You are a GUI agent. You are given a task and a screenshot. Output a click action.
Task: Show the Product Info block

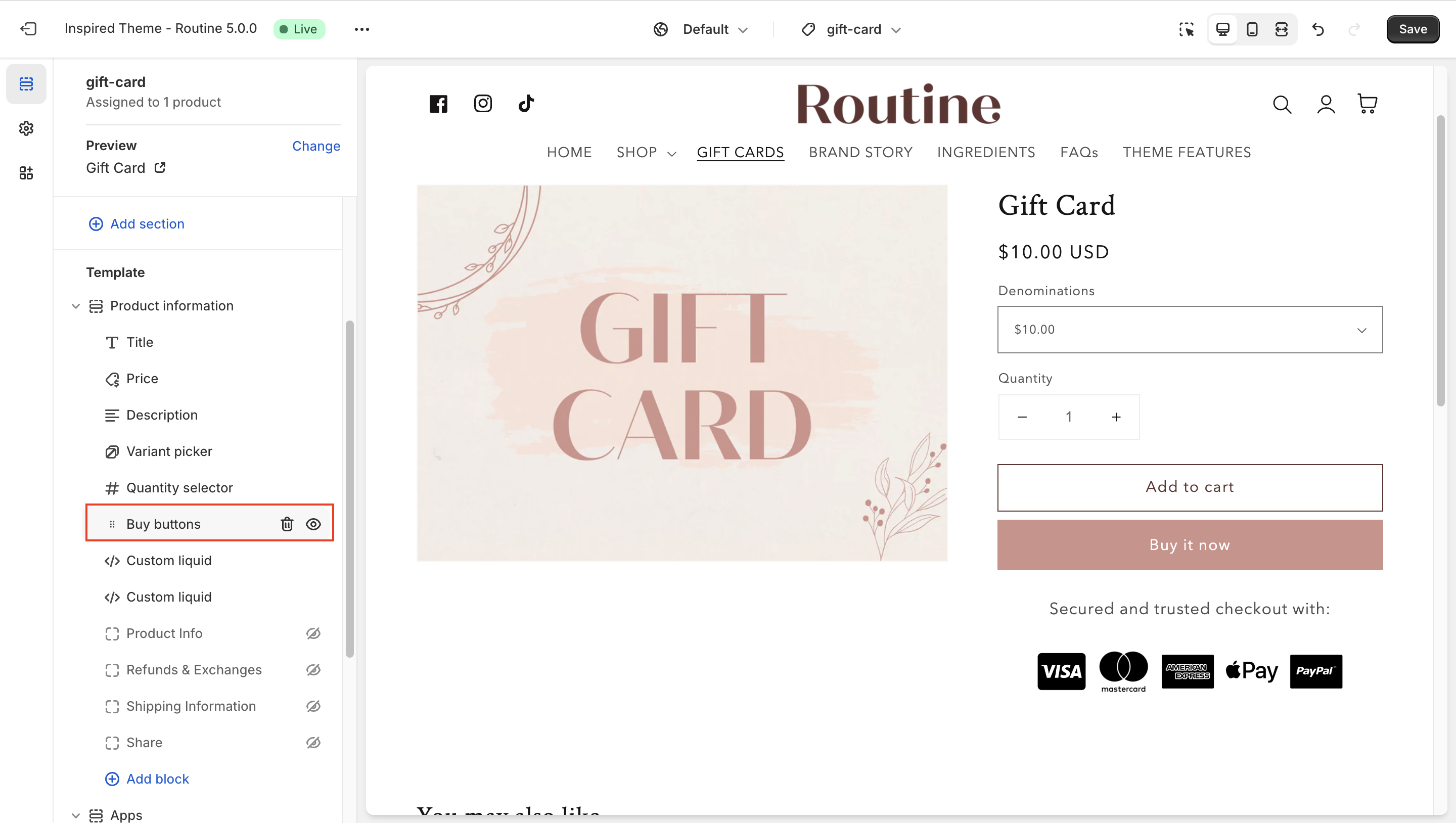(313, 633)
